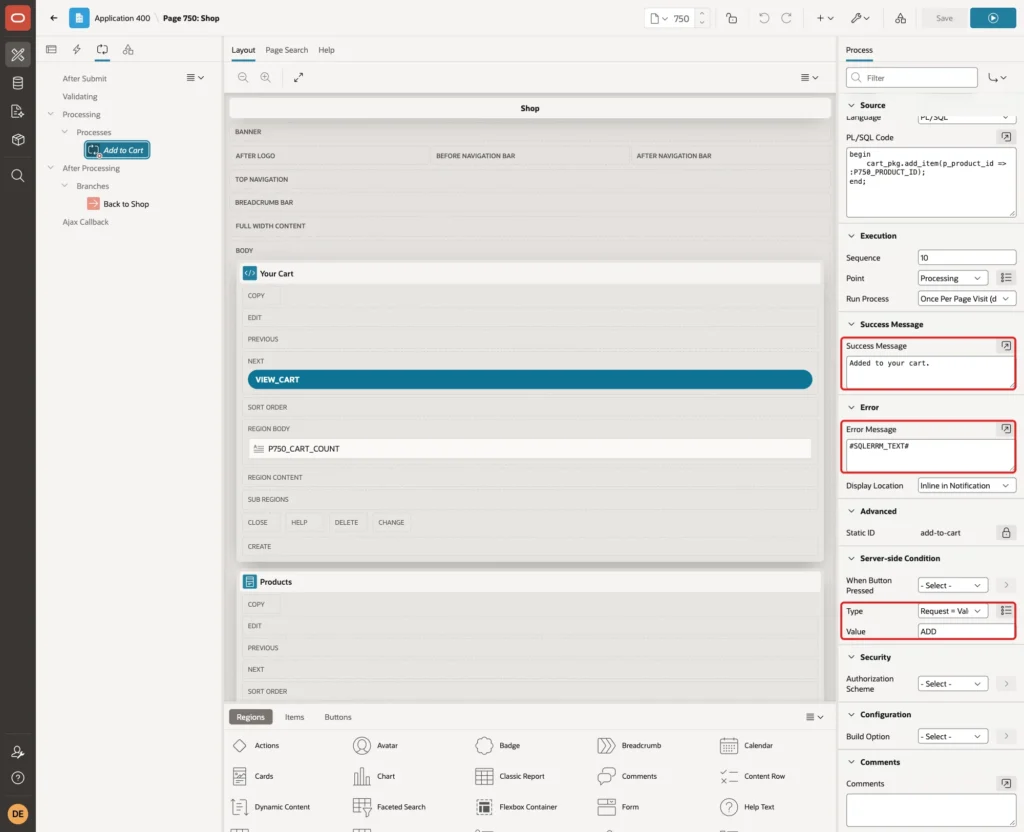Select the VIEW_CART button in layout

pos(530,379)
